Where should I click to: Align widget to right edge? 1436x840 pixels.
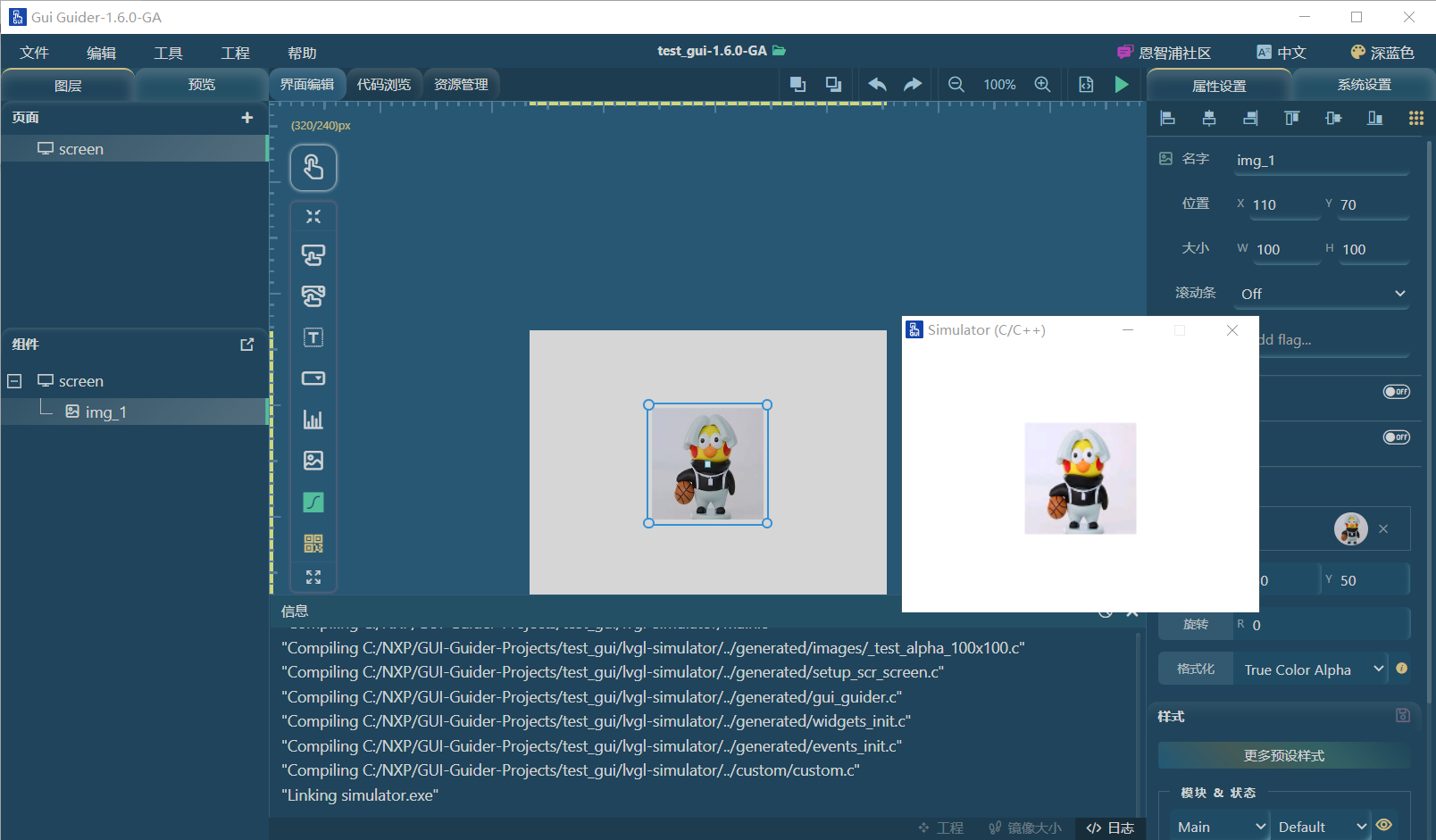(1250, 118)
